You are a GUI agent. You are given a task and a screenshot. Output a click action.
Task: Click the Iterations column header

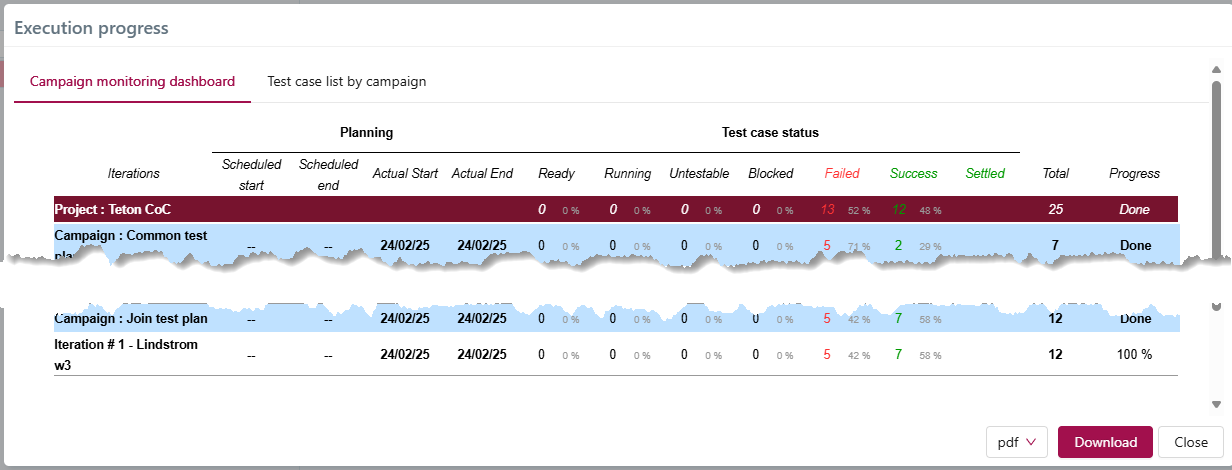133,173
